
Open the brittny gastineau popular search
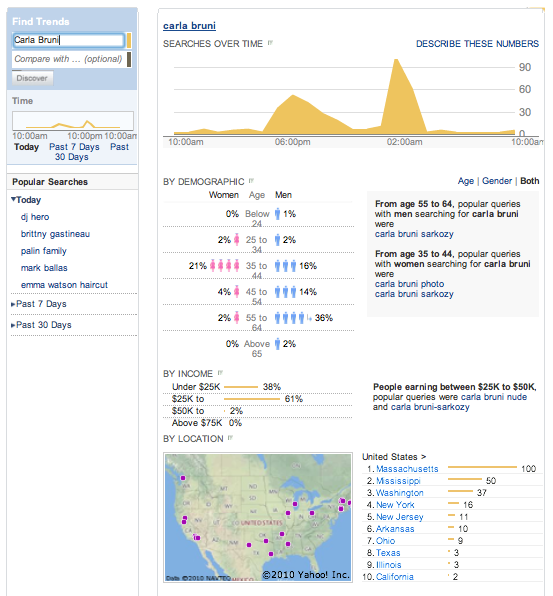(x=55, y=234)
